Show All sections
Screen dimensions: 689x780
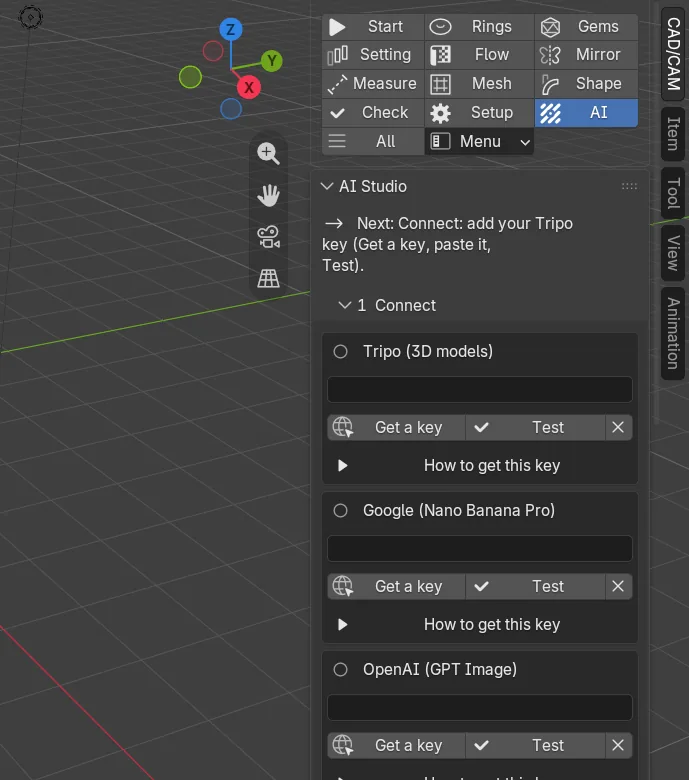373,141
